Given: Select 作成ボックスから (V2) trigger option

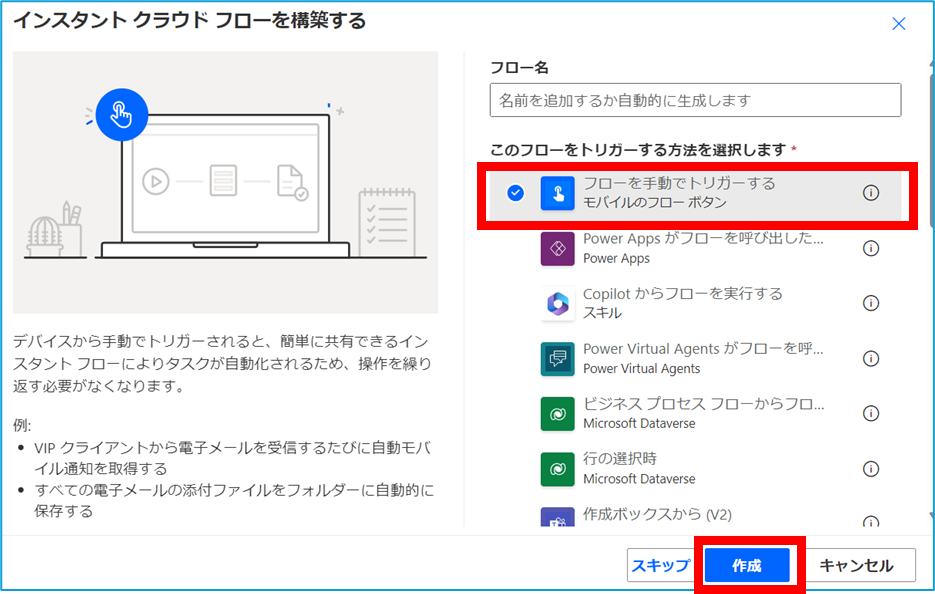Looking at the screenshot, I should (x=695, y=516).
